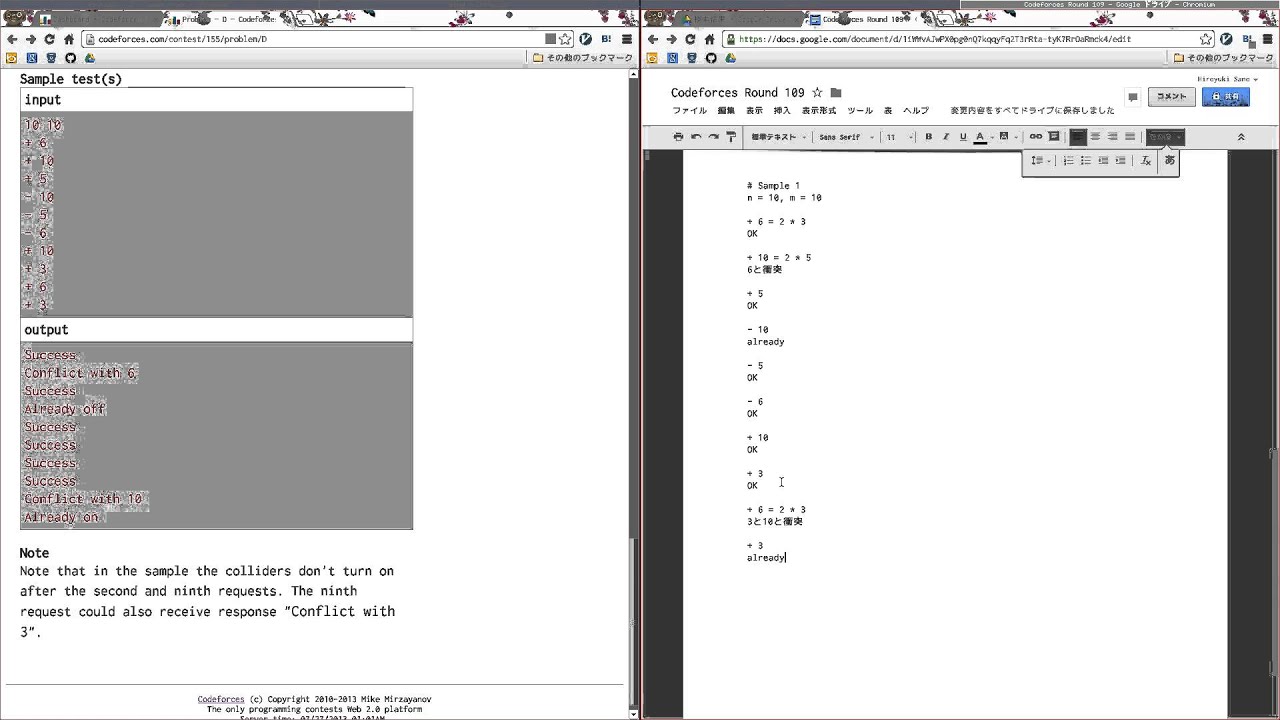
Task: Increase indent in Docs overflow toolbar
Action: pyautogui.click(x=1120, y=161)
